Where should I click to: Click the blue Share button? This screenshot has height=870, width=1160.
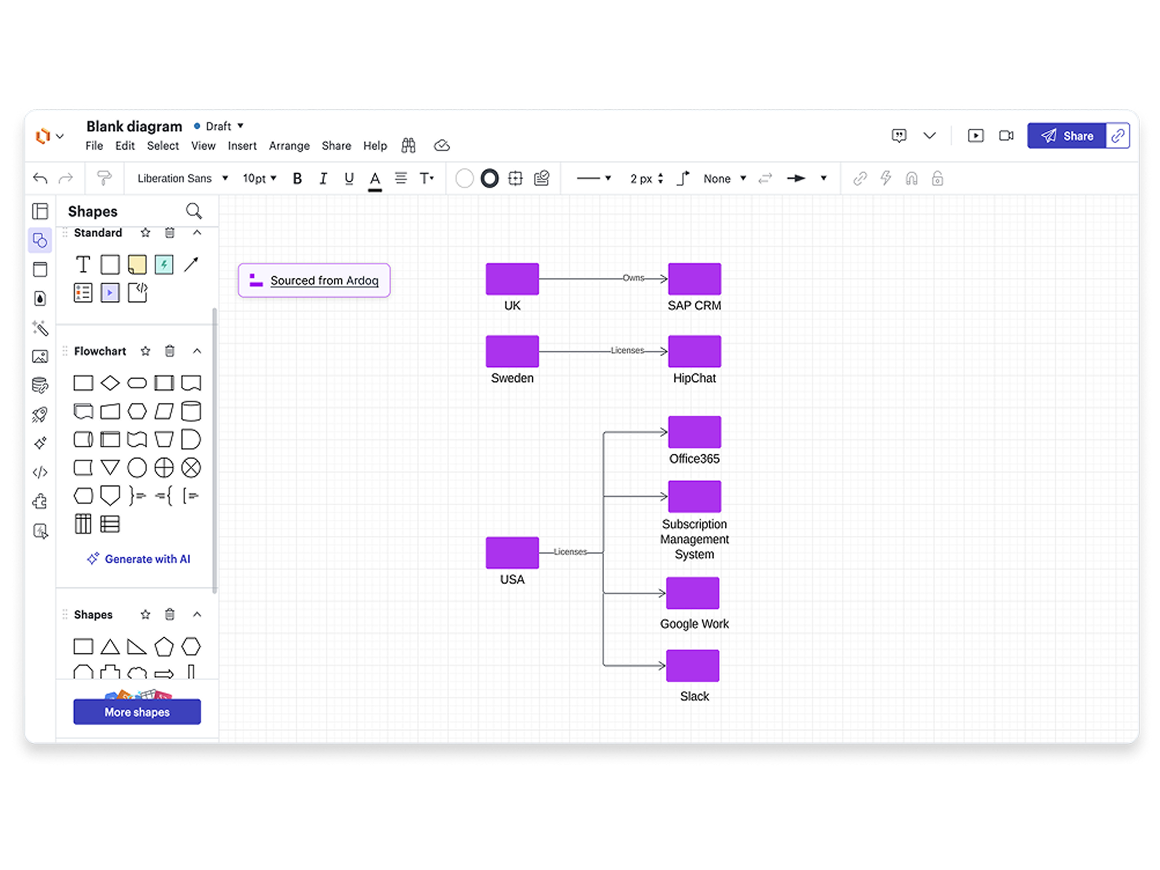(x=1066, y=136)
